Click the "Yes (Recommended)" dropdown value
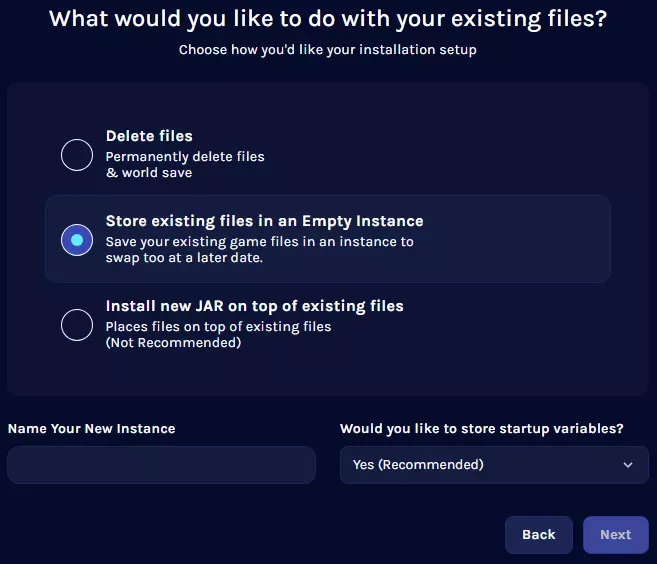The width and height of the screenshot is (657, 564). click(x=418, y=465)
